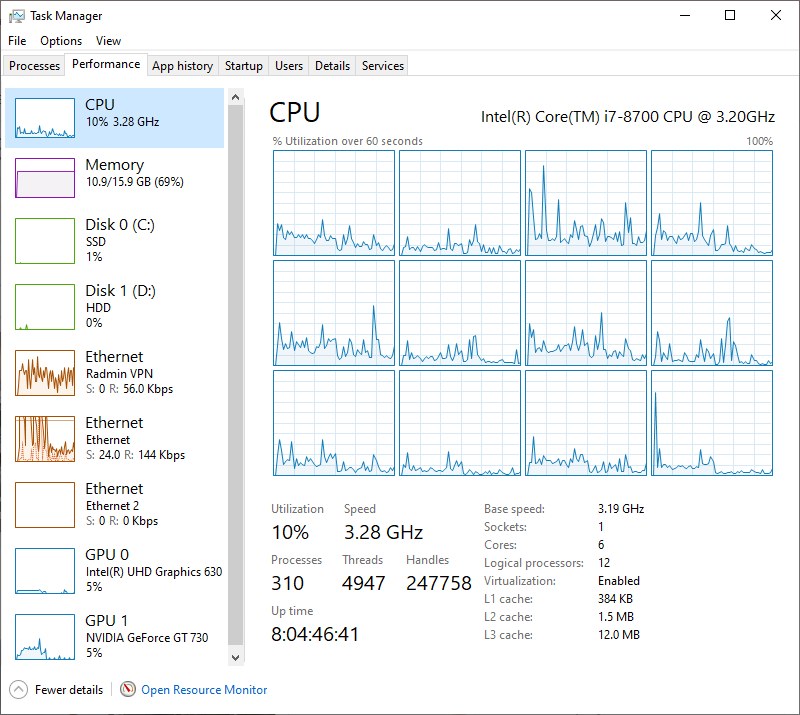800x715 pixels.
Task: Click the 247758 handles count
Action: pos(439,583)
